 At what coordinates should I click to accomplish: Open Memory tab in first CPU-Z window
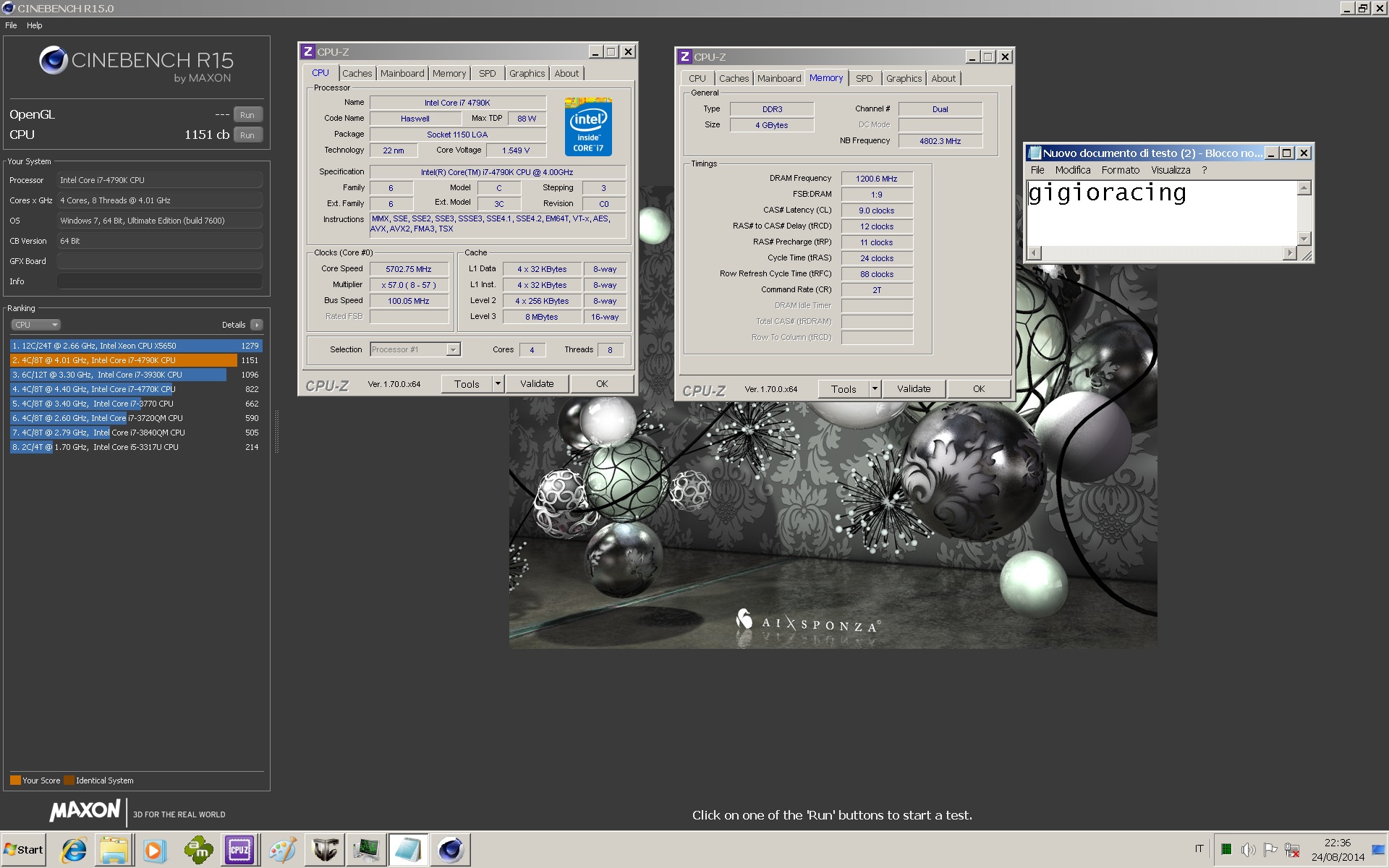[449, 73]
